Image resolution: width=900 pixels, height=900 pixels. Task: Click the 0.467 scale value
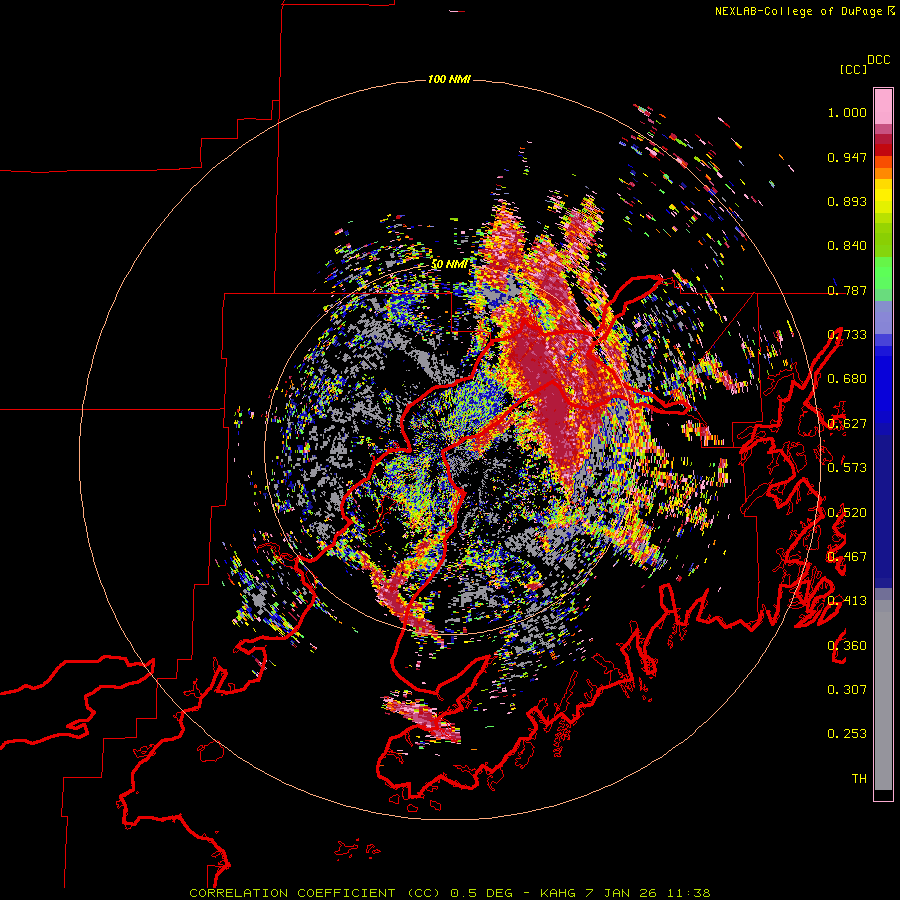(x=847, y=556)
